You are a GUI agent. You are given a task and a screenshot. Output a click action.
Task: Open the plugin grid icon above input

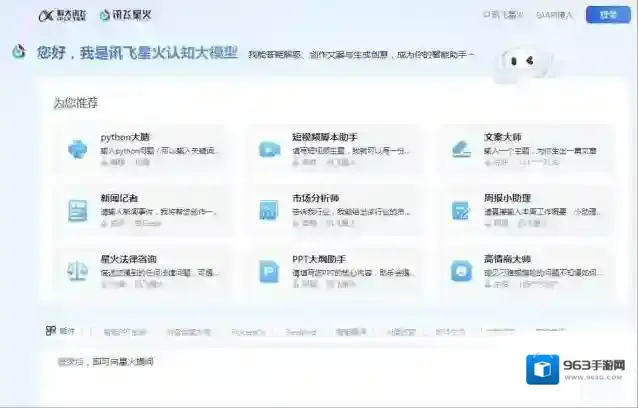(50, 331)
